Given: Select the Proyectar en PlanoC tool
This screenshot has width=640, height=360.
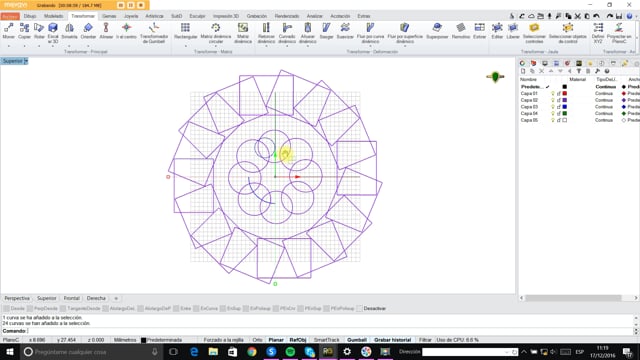Looking at the screenshot, I should [619, 33].
